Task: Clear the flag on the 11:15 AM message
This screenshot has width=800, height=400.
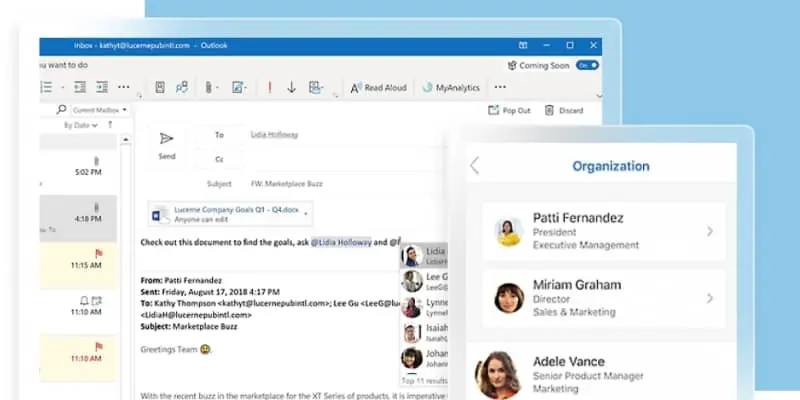Action: (x=99, y=253)
